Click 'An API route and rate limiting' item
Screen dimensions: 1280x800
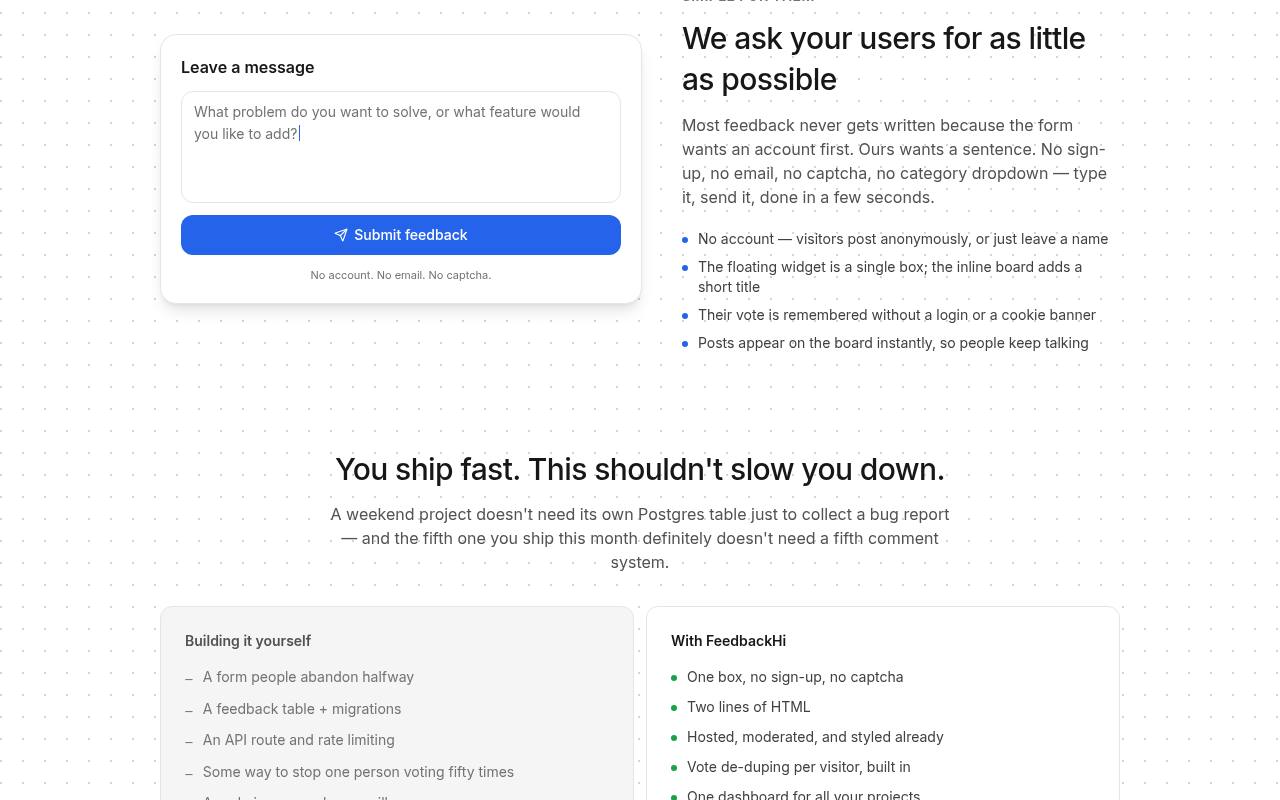tap(298, 740)
